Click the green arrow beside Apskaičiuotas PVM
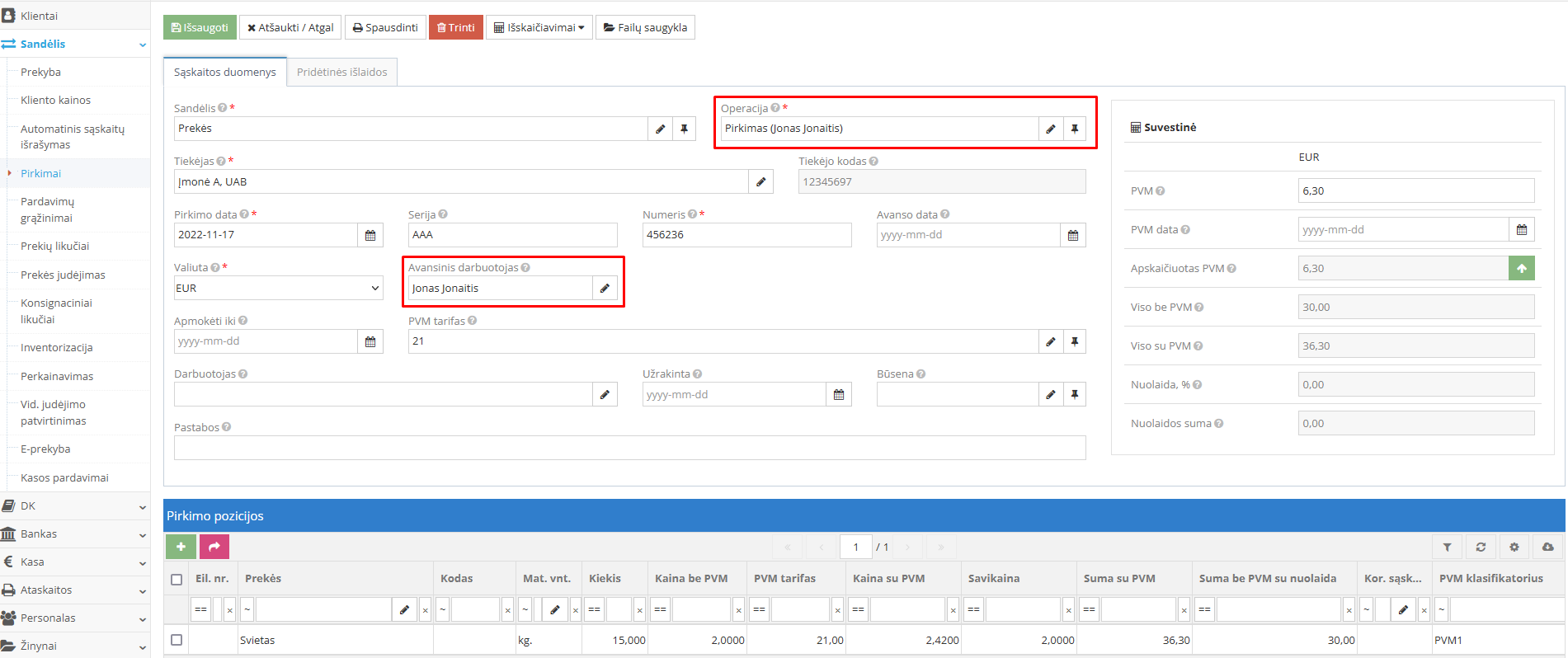The height and width of the screenshot is (658, 1568). pos(1521,268)
